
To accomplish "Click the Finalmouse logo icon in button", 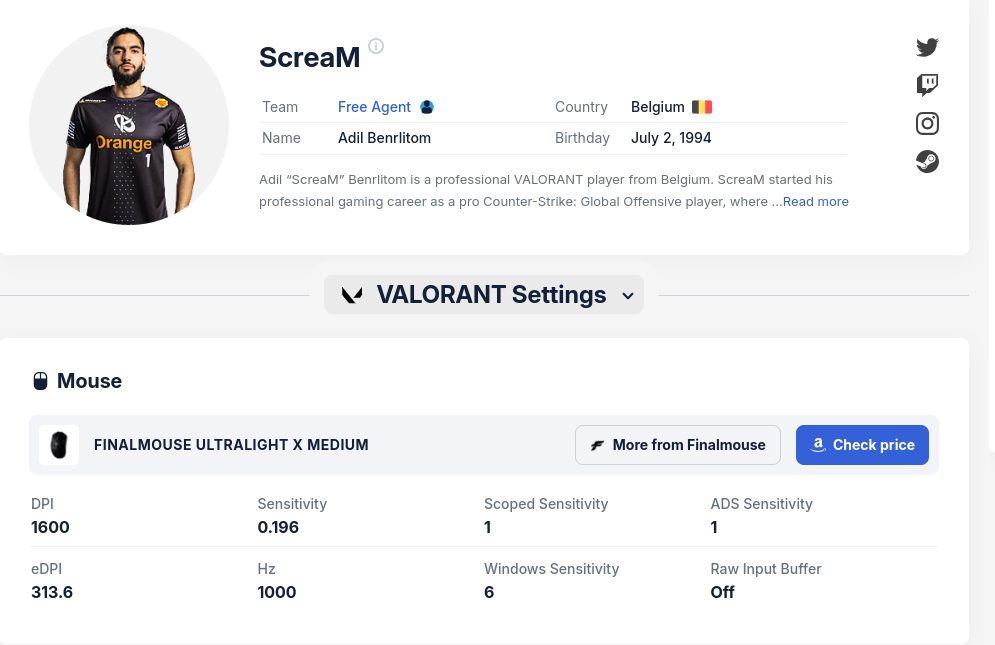I will coord(597,445).
